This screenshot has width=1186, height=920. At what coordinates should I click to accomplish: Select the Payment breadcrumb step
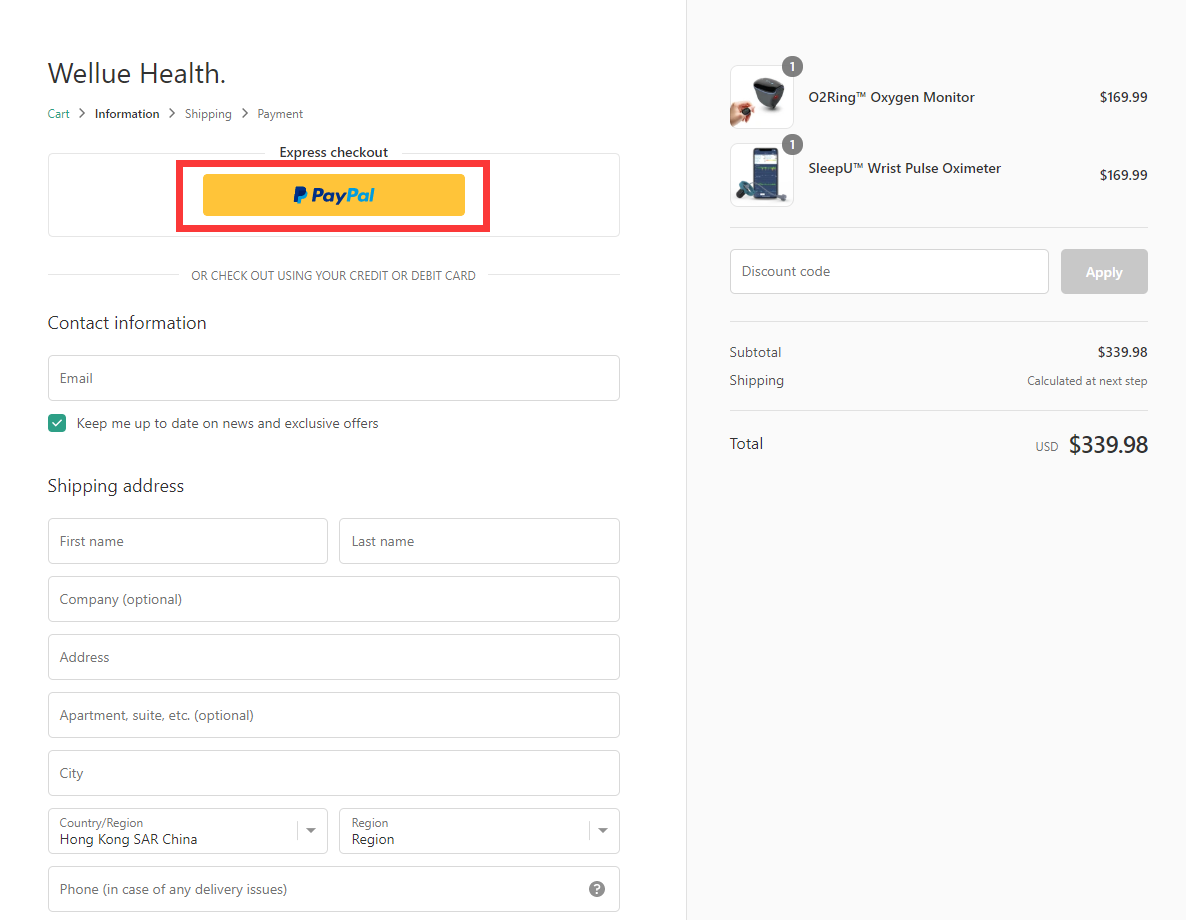280,113
